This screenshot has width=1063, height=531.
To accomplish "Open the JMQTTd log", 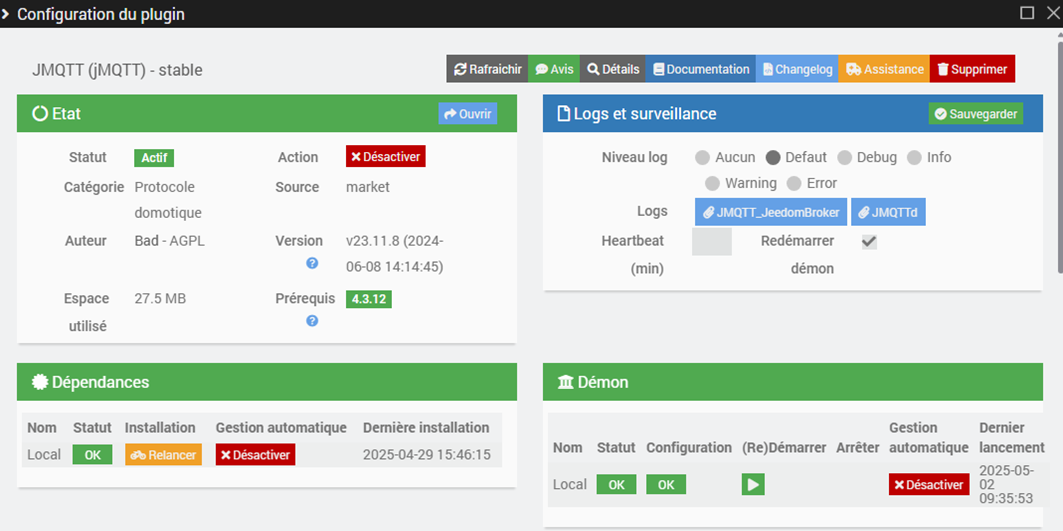I will coord(888,212).
